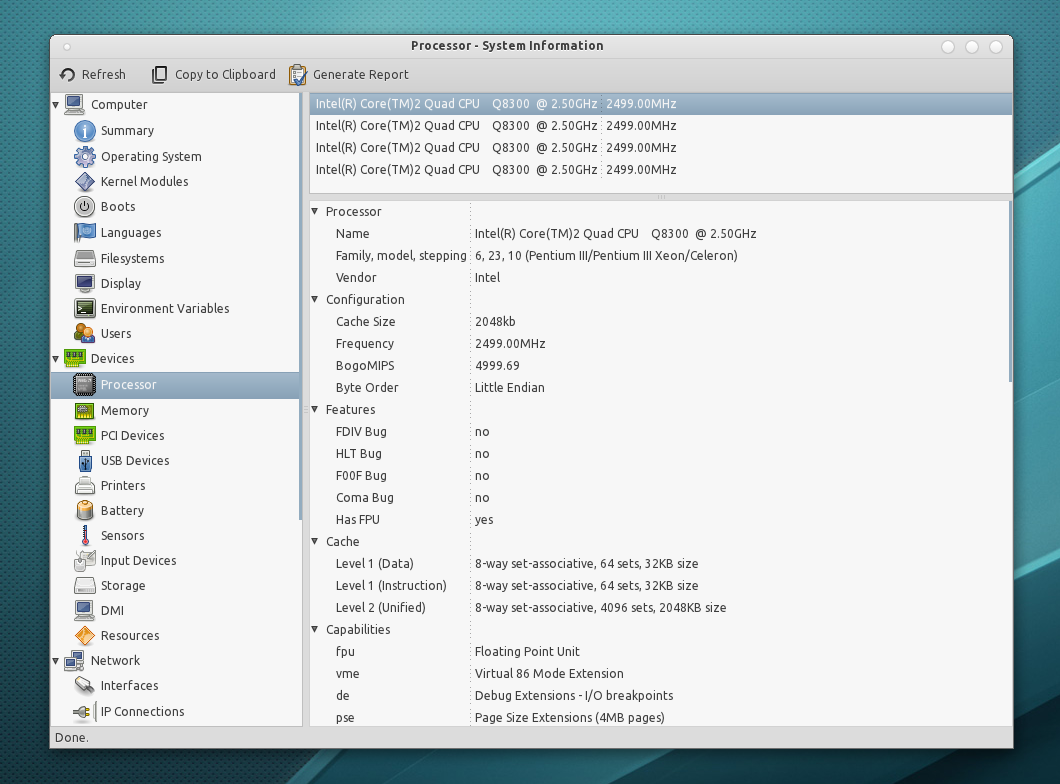Open Operating System gear icon
The width and height of the screenshot is (1060, 784).
pos(85,156)
